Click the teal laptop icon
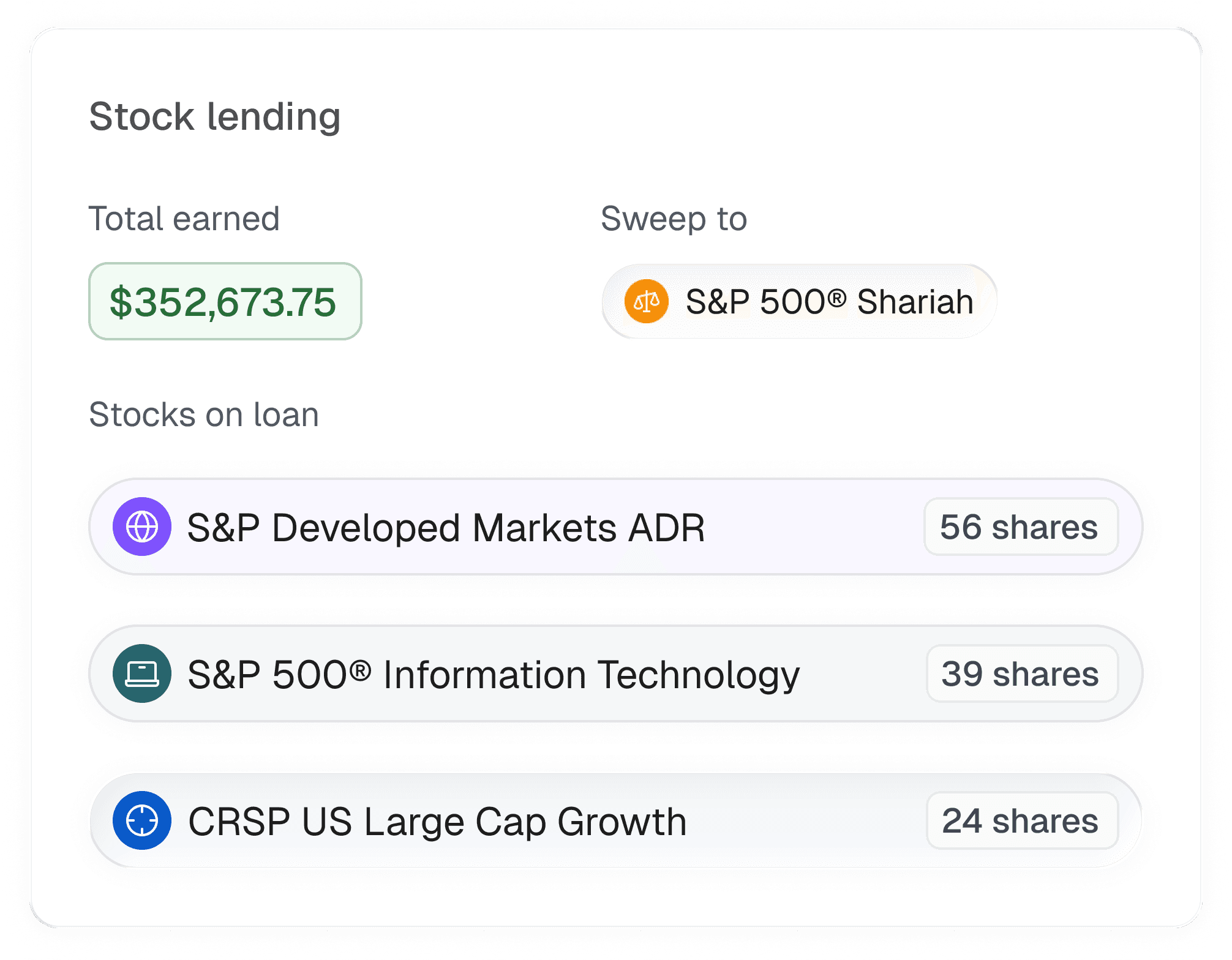 click(x=142, y=673)
